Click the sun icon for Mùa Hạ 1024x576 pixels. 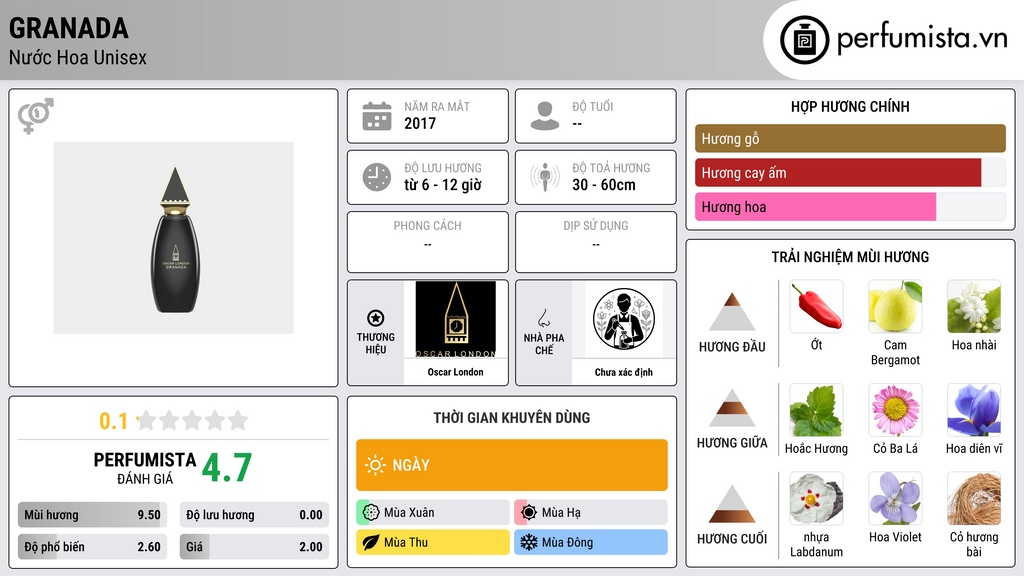click(529, 513)
